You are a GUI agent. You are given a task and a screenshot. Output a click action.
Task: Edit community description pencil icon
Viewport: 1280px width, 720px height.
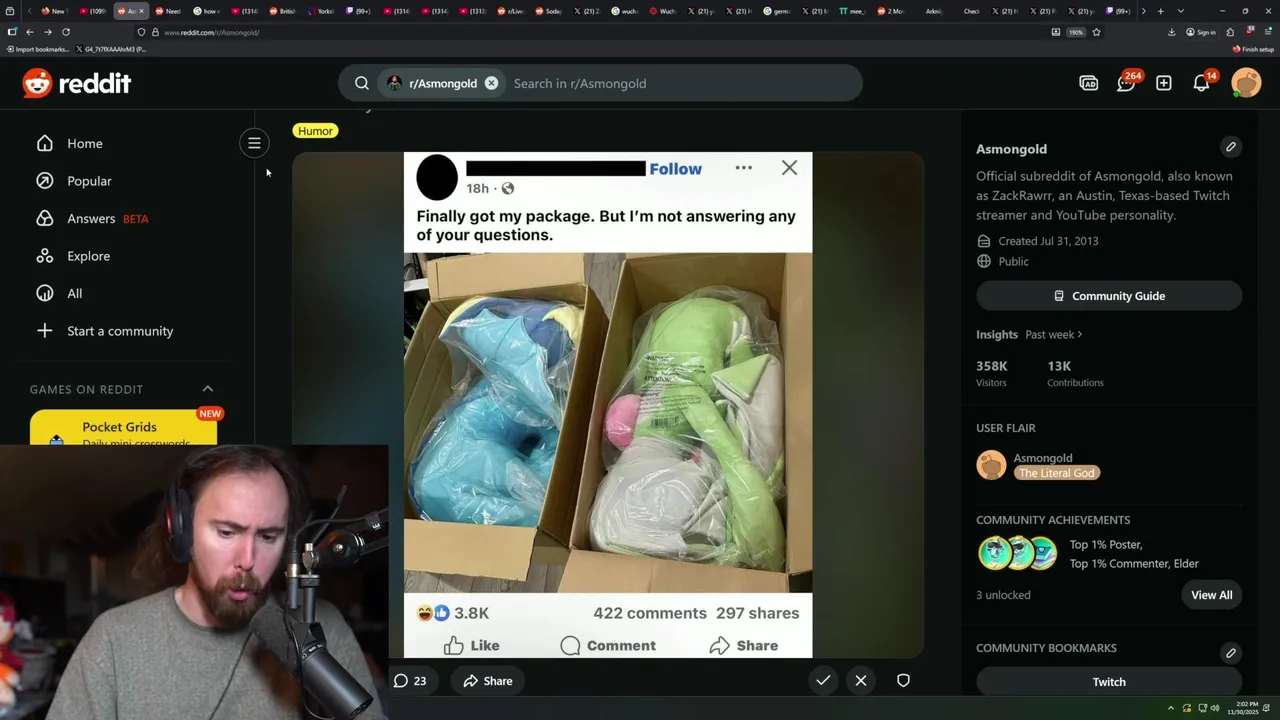click(1231, 147)
